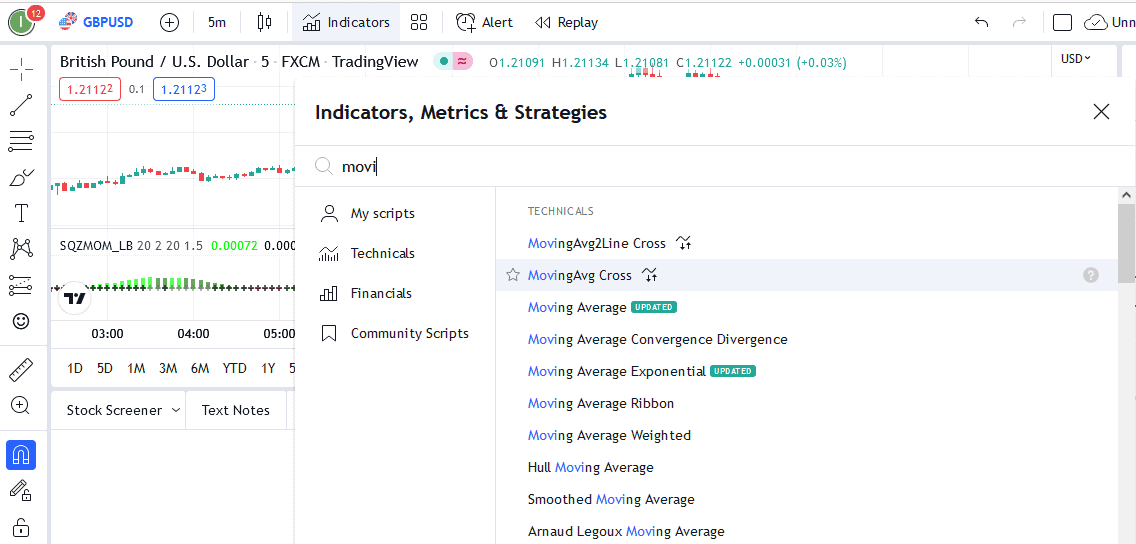
Task: Select the zoom in tool
Action: (x=22, y=406)
